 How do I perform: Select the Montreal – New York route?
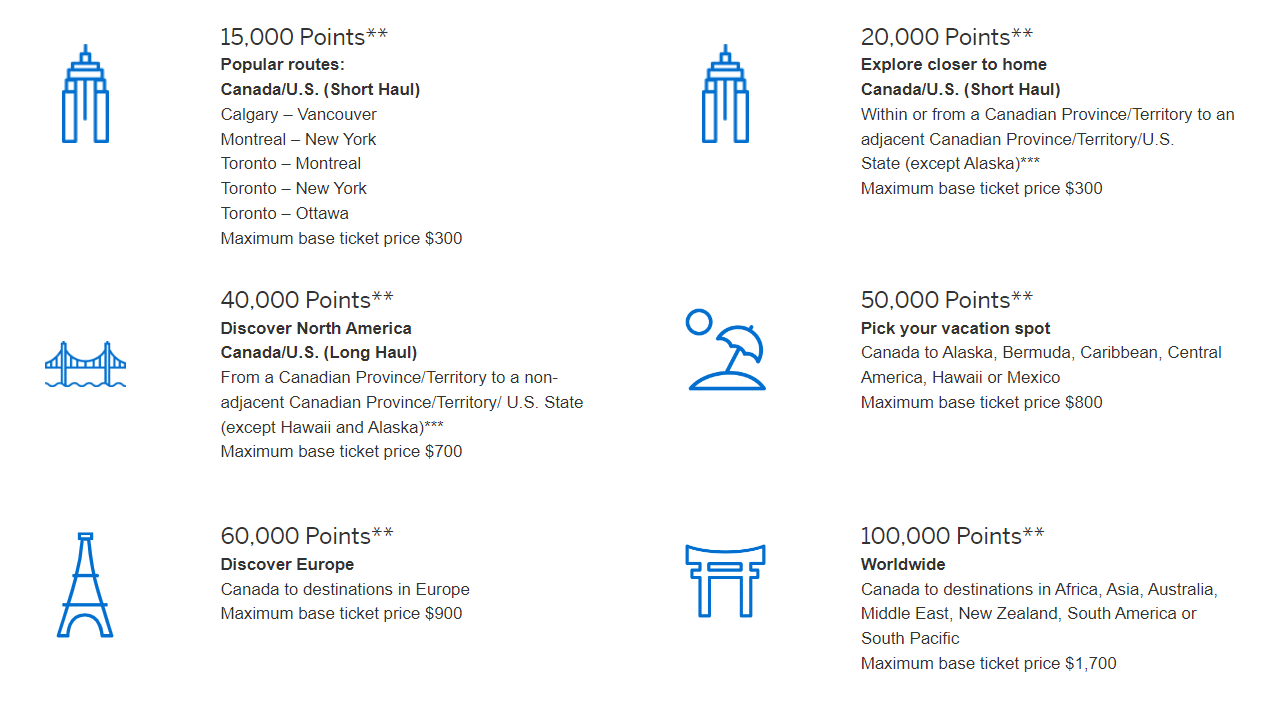[299, 139]
